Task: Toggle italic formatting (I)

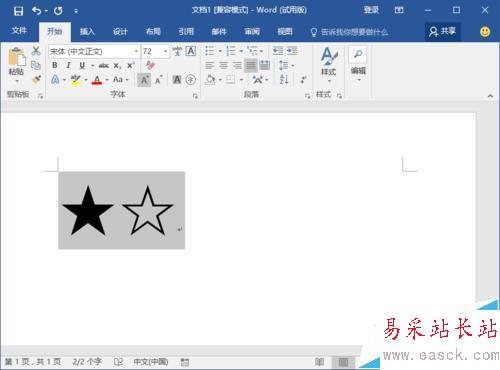Action: click(68, 65)
